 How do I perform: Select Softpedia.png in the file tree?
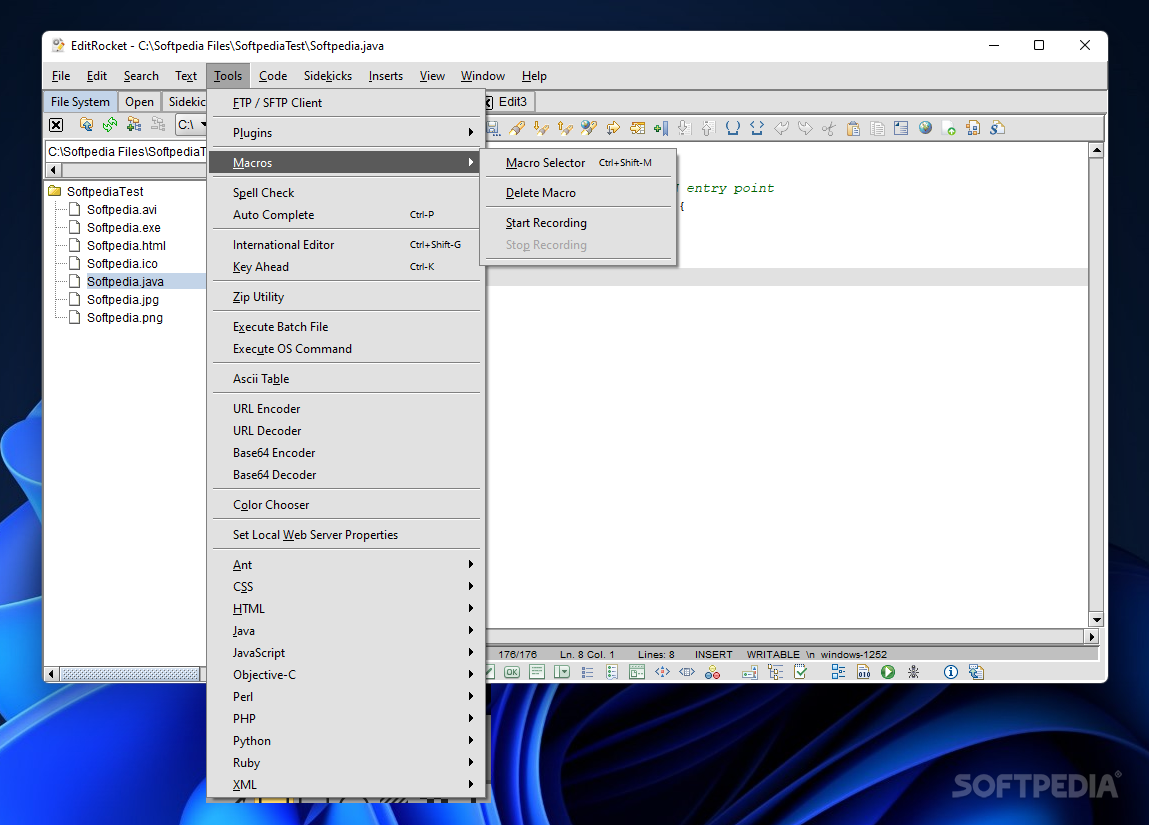125,317
